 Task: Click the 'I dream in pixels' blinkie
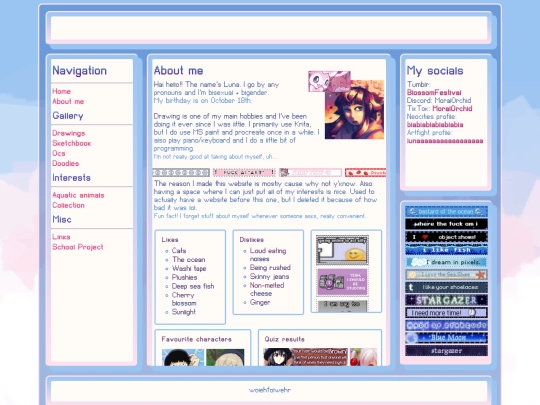tap(446, 262)
